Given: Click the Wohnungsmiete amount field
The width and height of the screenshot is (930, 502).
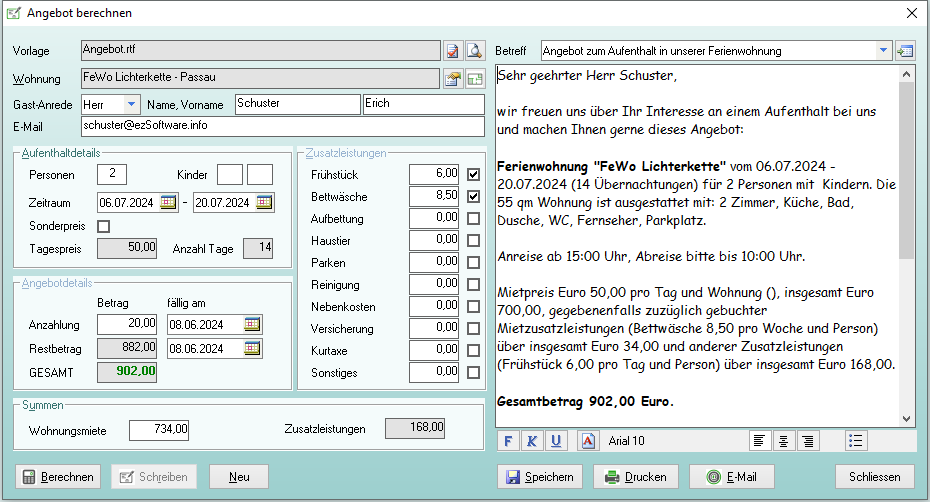Looking at the screenshot, I should (x=159, y=430).
